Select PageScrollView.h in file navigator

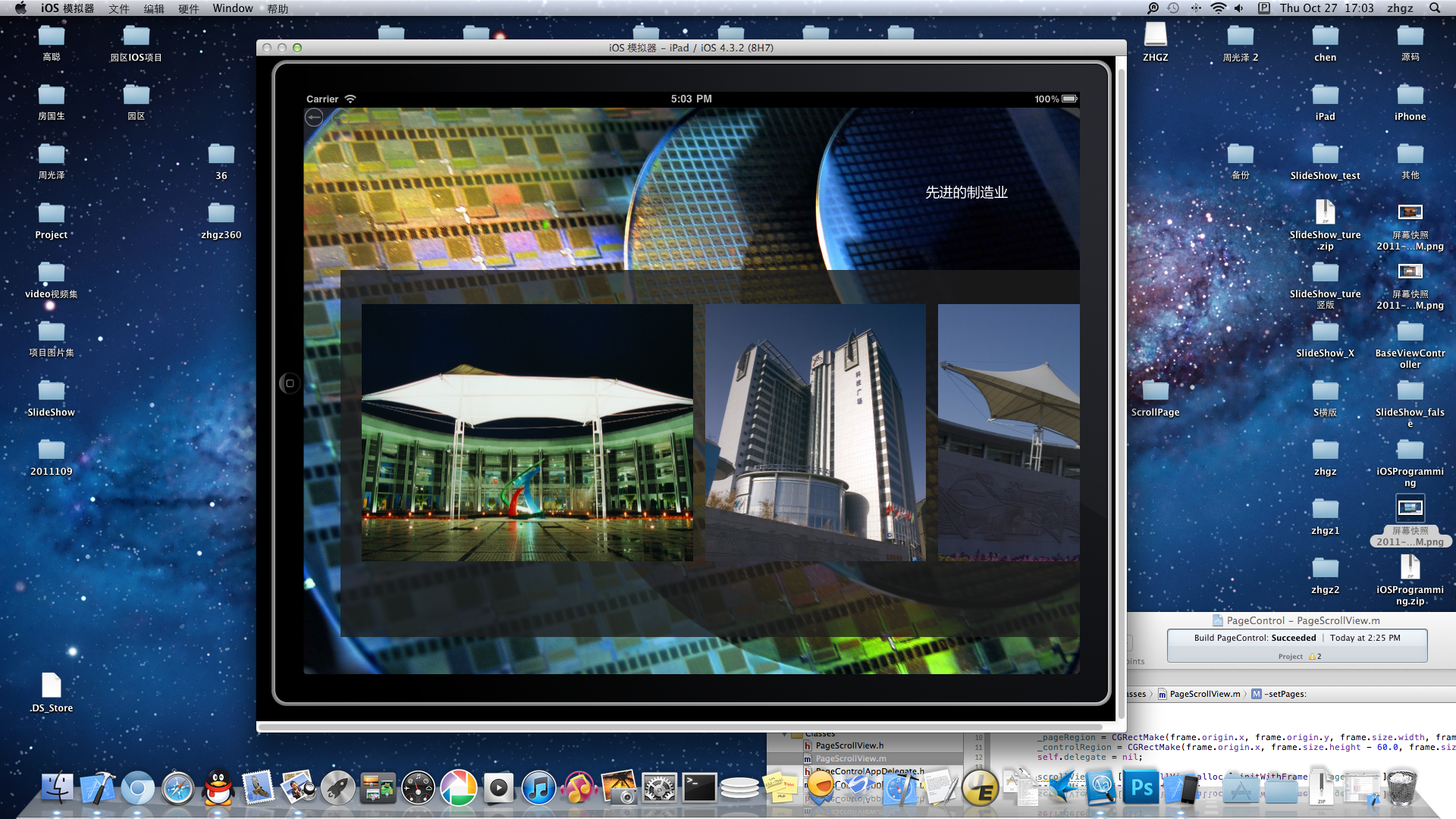point(849,745)
